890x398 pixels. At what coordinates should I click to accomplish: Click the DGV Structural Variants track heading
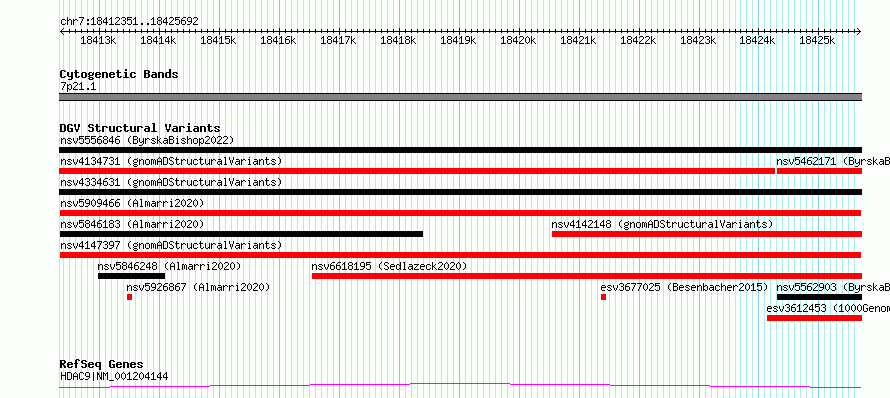click(x=140, y=128)
